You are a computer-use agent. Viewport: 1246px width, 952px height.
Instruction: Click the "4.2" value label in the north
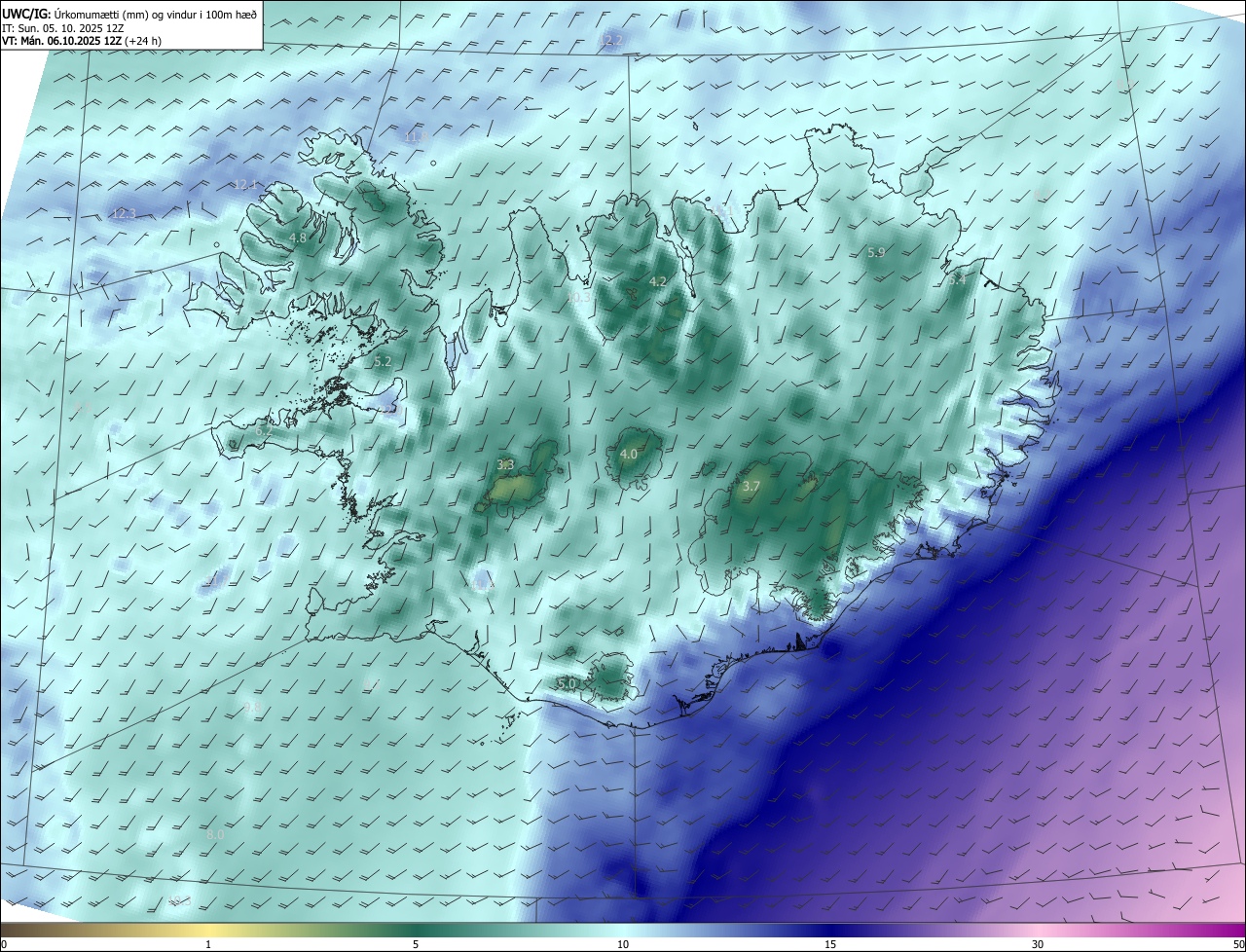pyautogui.click(x=658, y=281)
